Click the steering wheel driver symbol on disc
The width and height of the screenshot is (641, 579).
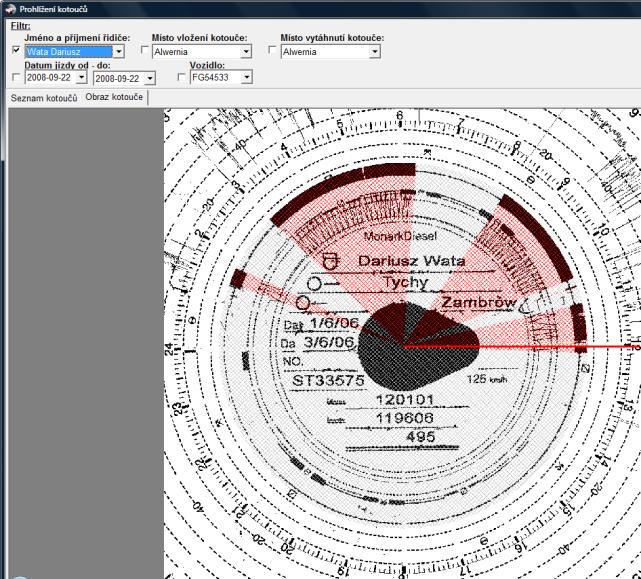point(331,260)
